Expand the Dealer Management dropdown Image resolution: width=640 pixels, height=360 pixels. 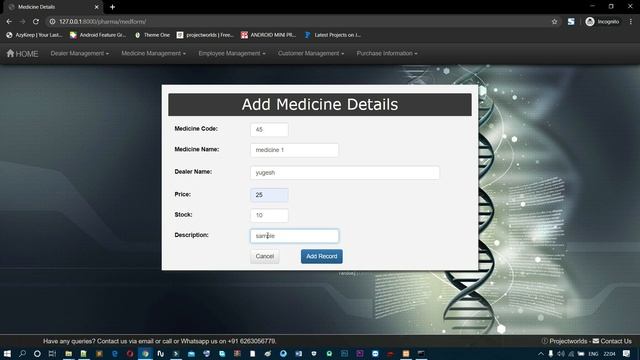pyautogui.click(x=80, y=53)
